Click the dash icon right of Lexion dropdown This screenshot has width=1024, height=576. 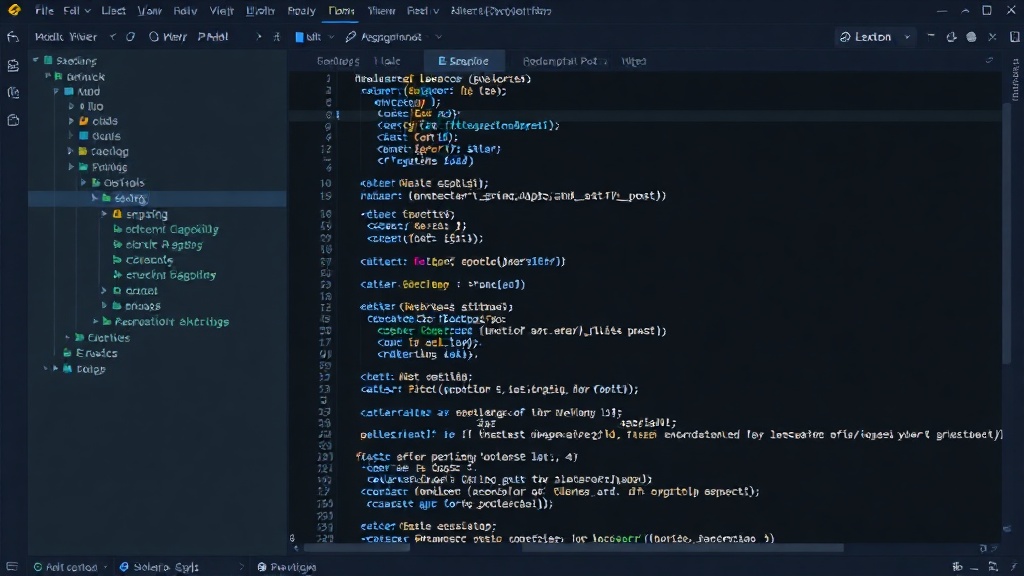point(931,37)
